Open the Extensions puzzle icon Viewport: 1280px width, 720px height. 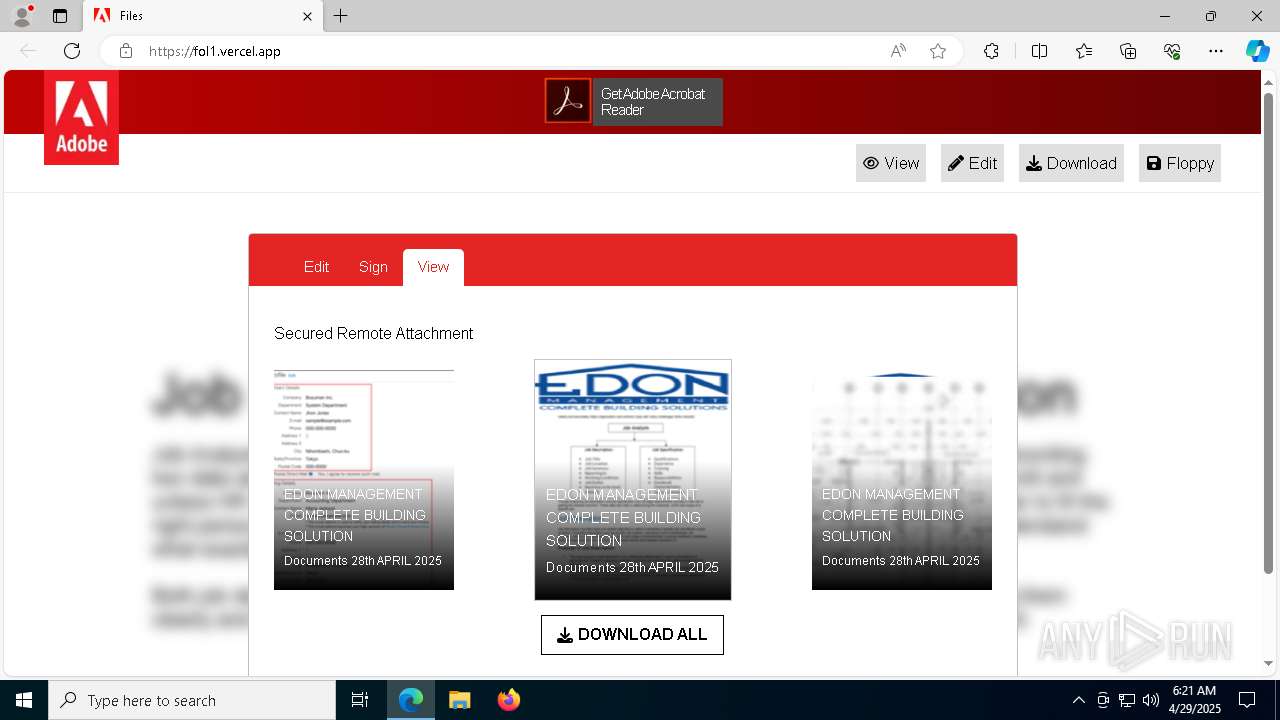pos(991,51)
